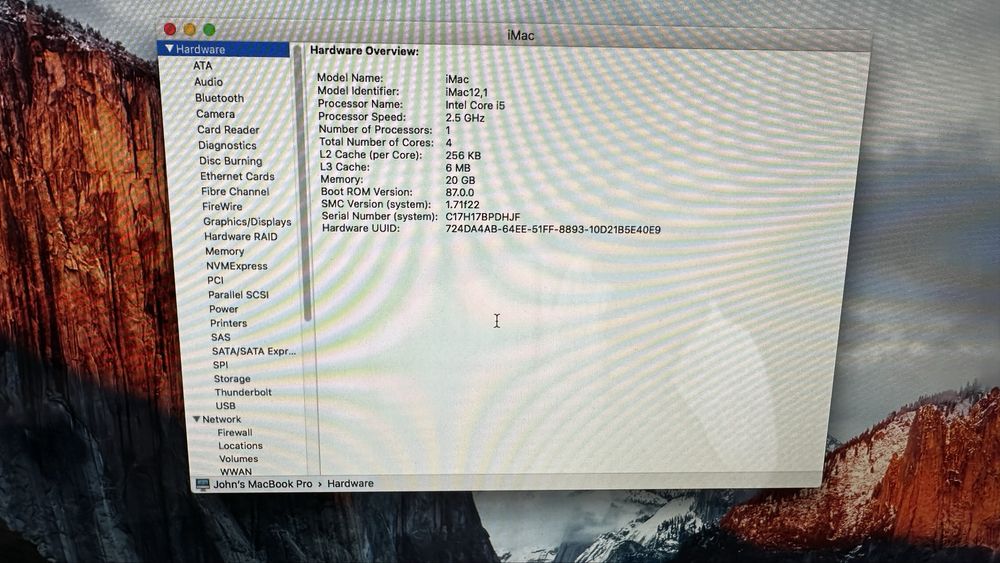Select Audio in the sidebar
Viewport: 1000px width, 563px height.
click(209, 82)
